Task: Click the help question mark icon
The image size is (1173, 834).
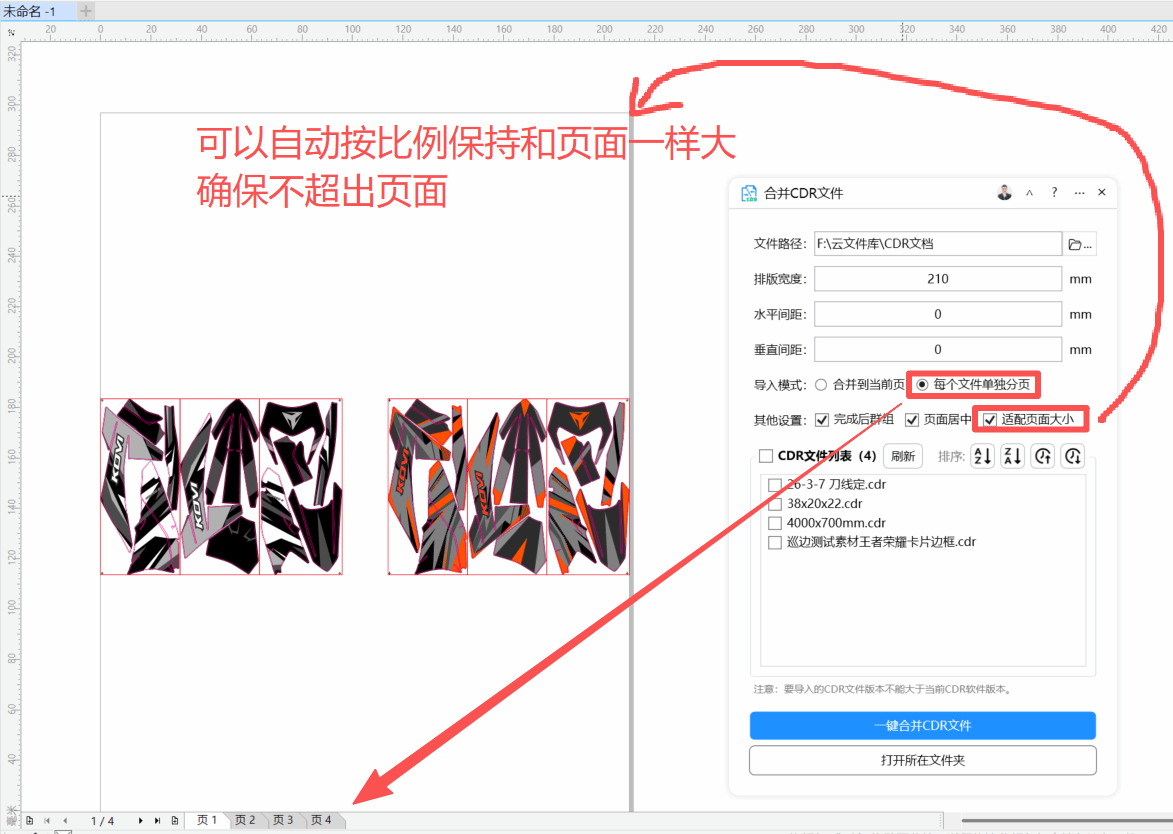Action: [x=1054, y=193]
